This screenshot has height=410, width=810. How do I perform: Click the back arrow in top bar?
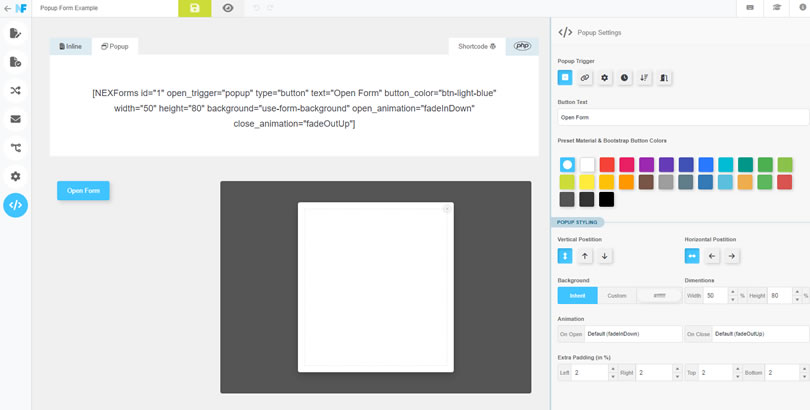coord(7,8)
